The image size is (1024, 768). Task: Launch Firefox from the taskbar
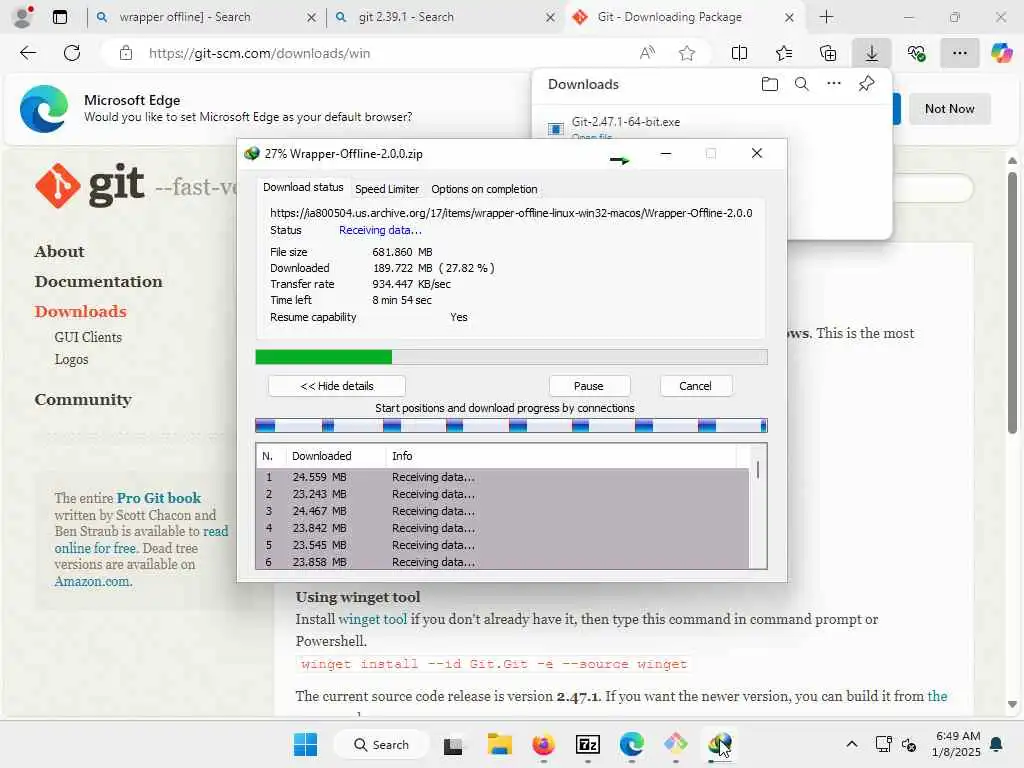(543, 744)
